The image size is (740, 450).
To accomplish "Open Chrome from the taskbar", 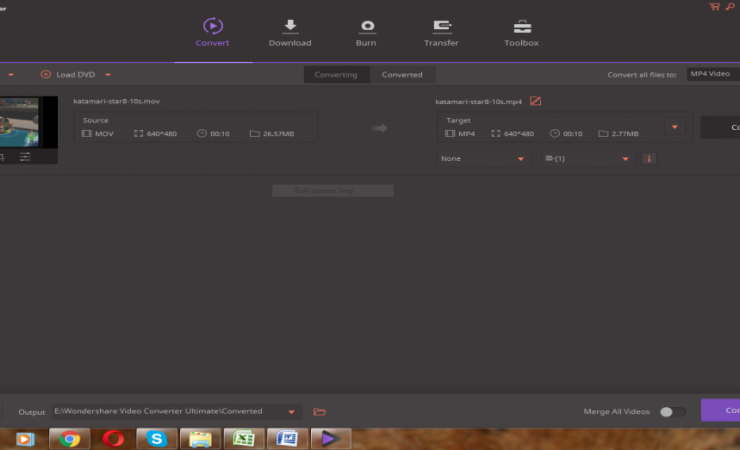I will click(x=69, y=439).
